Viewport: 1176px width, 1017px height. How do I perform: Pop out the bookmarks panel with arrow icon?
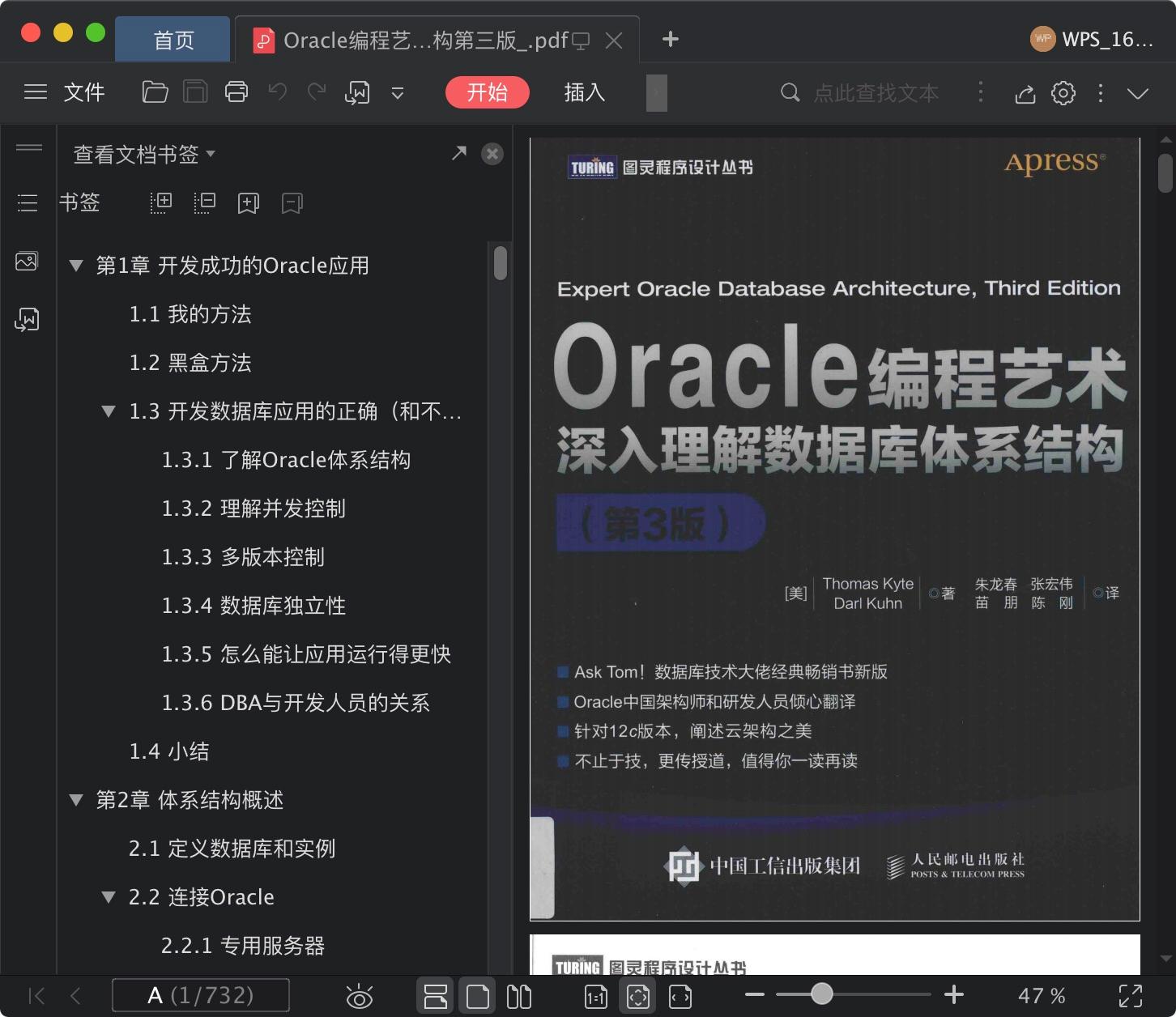pos(458,153)
